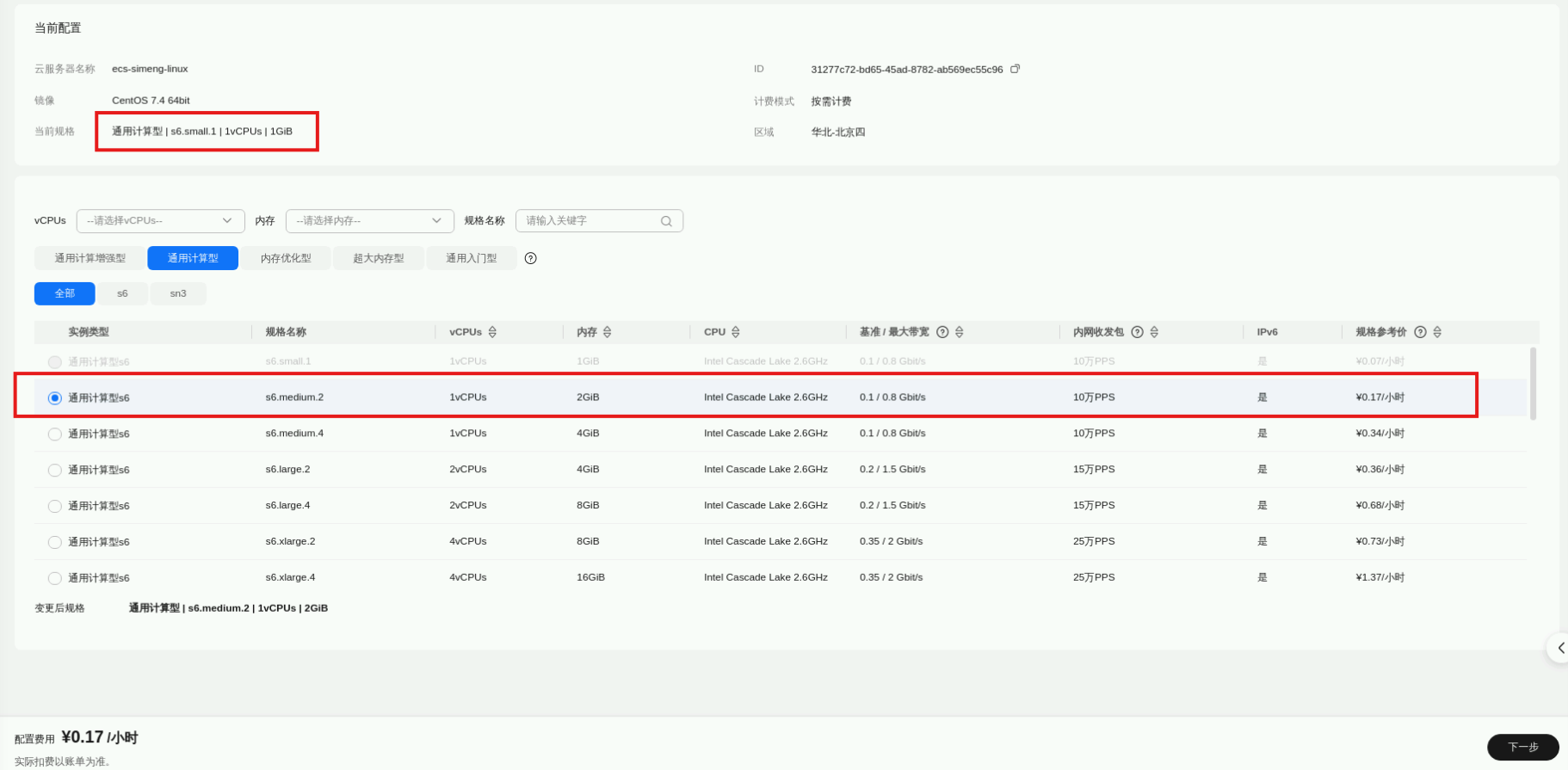Expand the 内存 memory dropdown
The width and height of the screenshot is (1568, 770).
click(x=369, y=221)
